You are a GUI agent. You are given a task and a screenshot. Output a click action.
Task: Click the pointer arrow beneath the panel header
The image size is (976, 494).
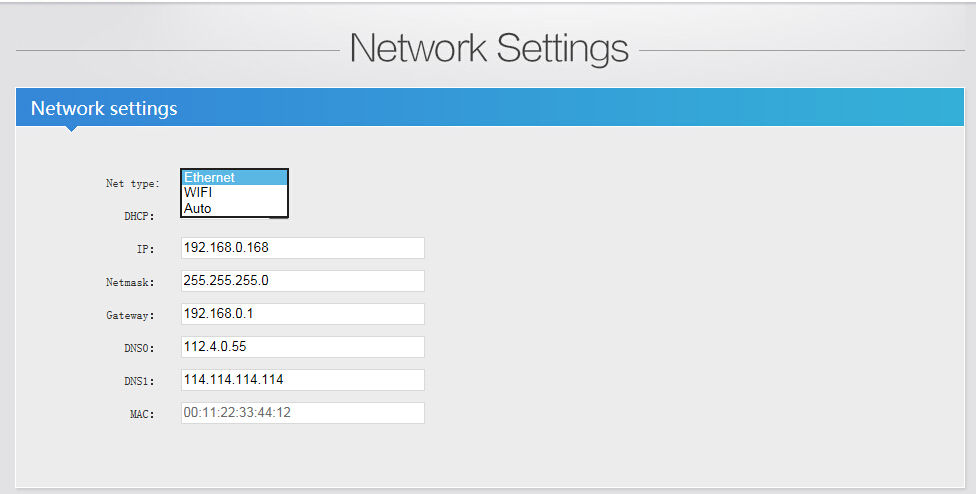(70, 129)
